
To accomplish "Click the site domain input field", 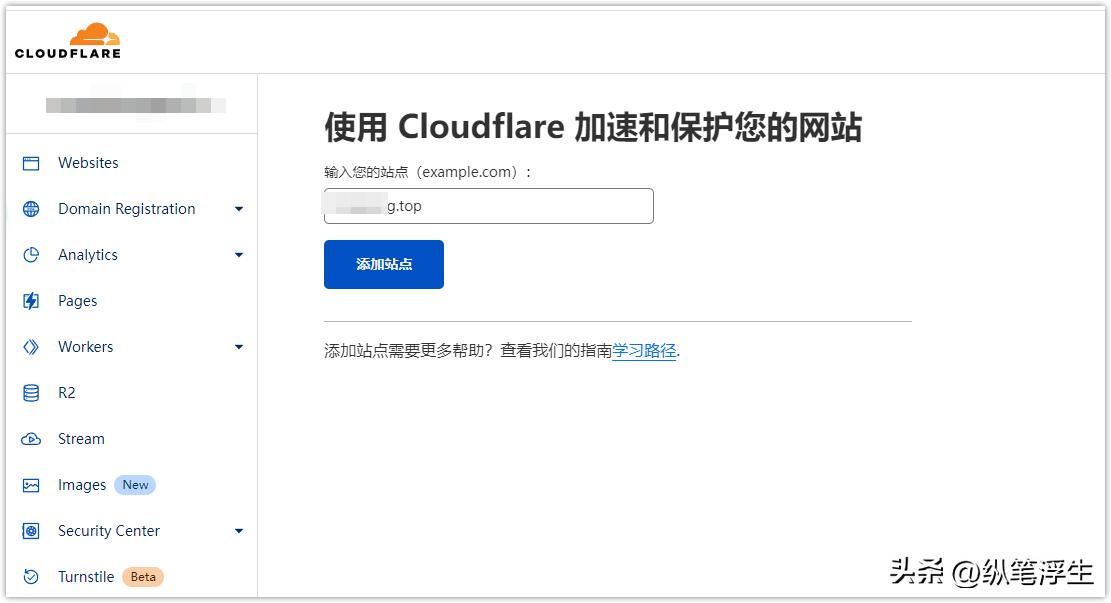I will (x=488, y=206).
